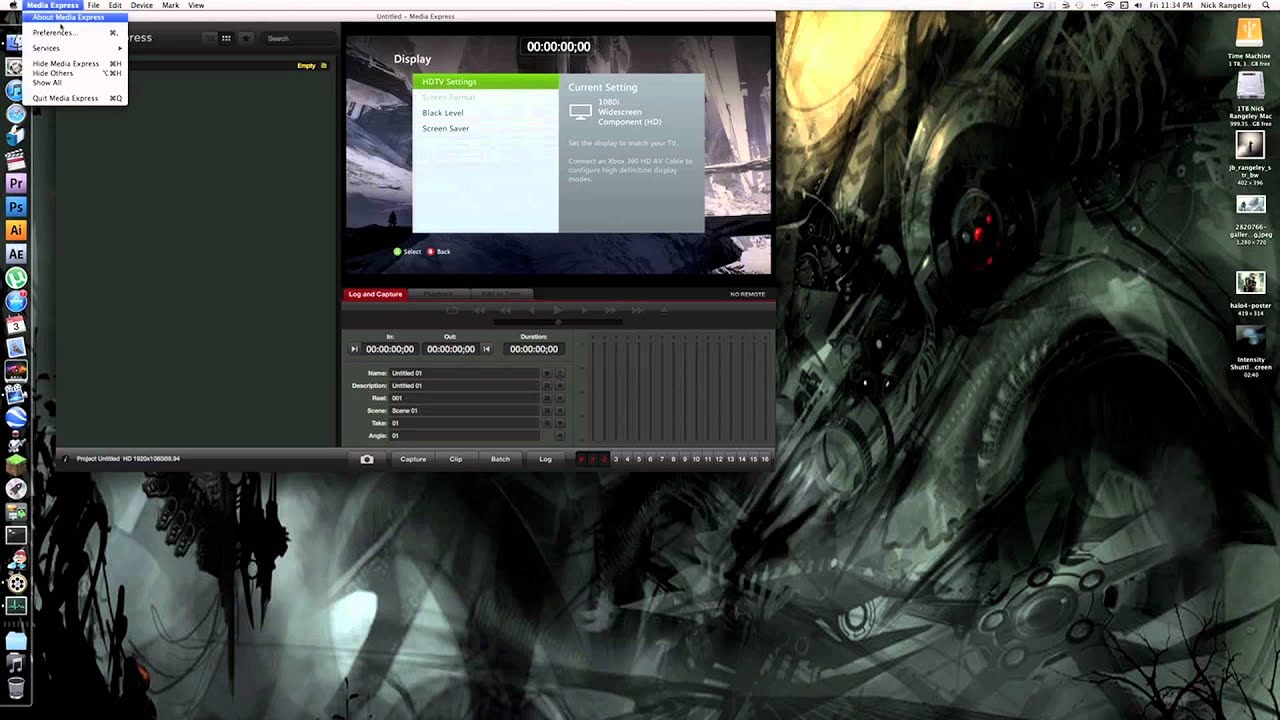This screenshot has height=720, width=1280.
Task: Click the play transport button
Action: click(x=557, y=310)
